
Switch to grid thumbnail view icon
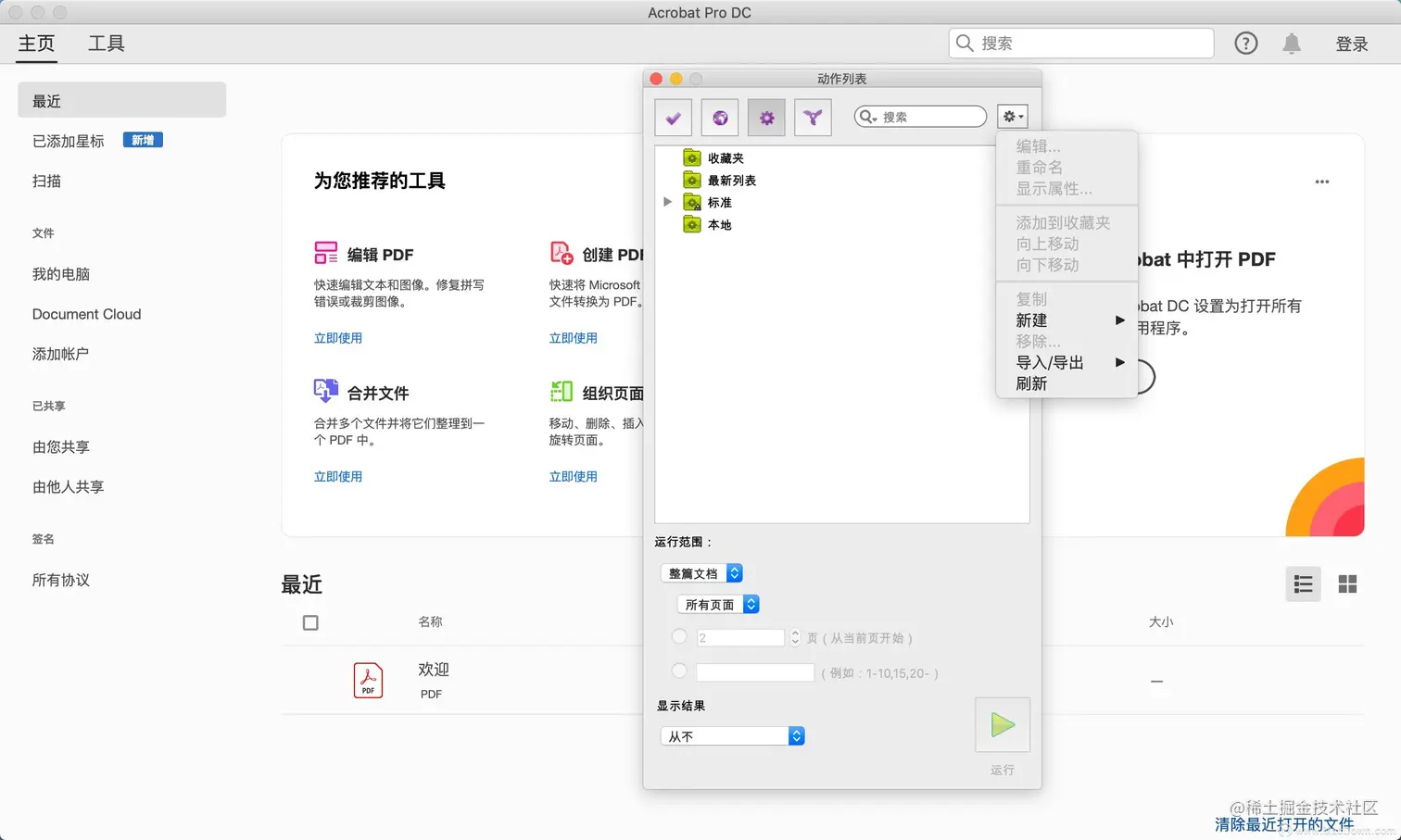[1348, 584]
